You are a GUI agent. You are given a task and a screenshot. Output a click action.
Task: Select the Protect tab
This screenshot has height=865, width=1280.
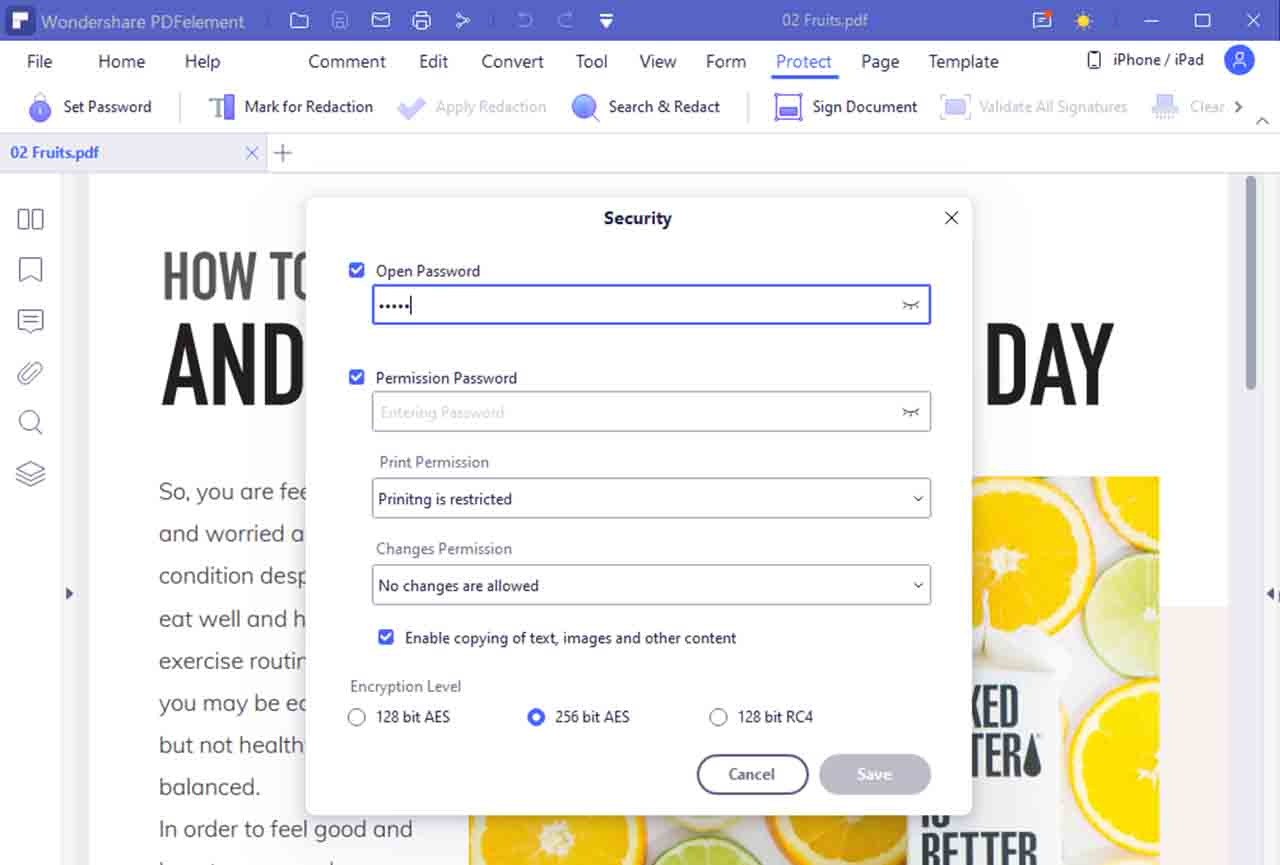[x=804, y=61]
